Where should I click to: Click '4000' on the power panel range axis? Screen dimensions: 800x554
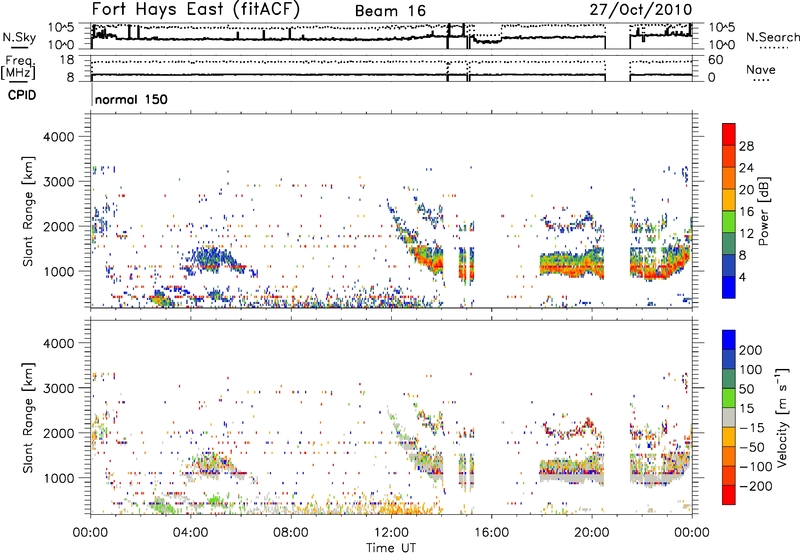coord(58,137)
